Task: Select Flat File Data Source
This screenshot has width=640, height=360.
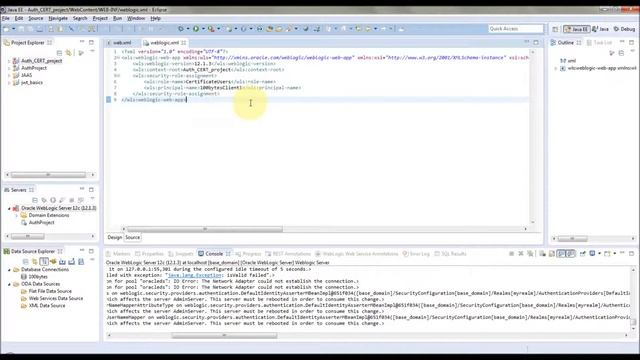Action: pyautogui.click(x=50, y=291)
